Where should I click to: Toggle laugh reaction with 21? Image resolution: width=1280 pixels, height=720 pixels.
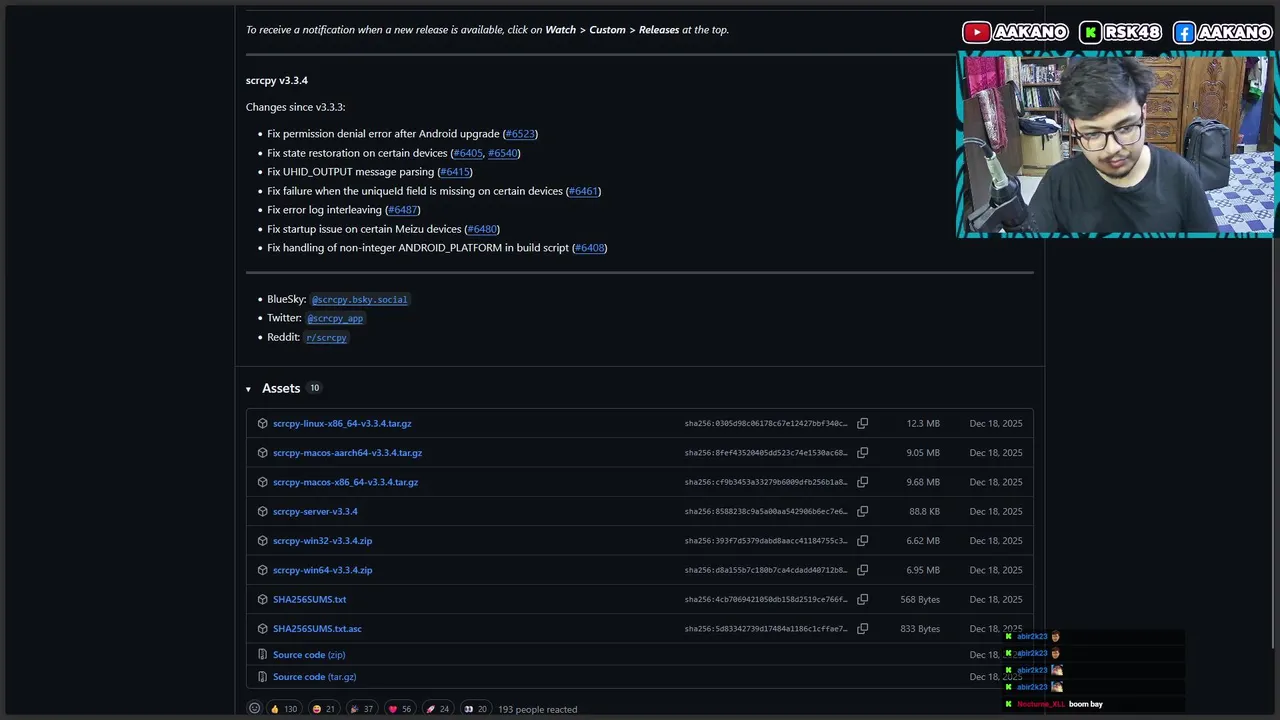click(323, 709)
